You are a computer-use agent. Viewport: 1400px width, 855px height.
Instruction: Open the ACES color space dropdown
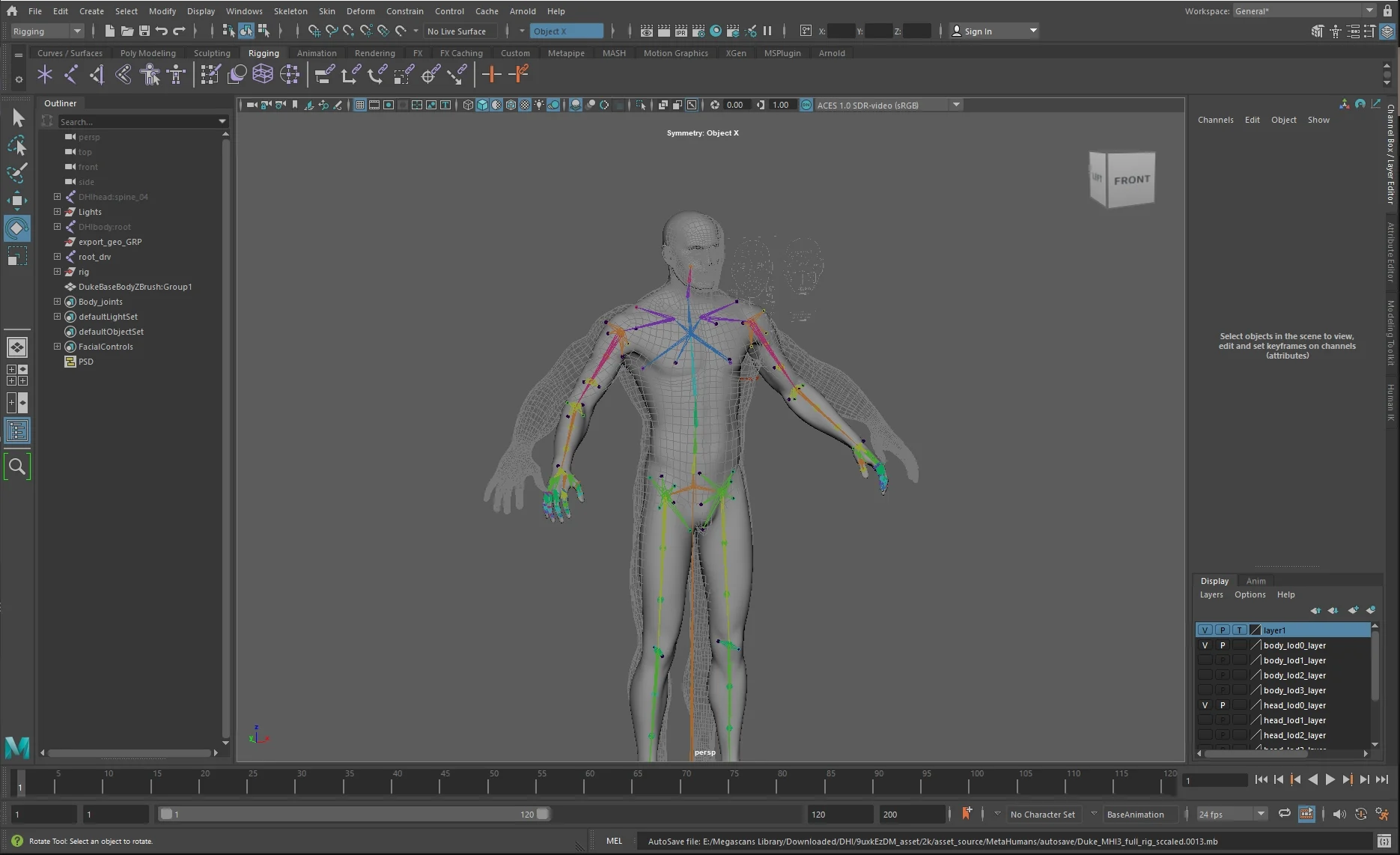[888, 105]
